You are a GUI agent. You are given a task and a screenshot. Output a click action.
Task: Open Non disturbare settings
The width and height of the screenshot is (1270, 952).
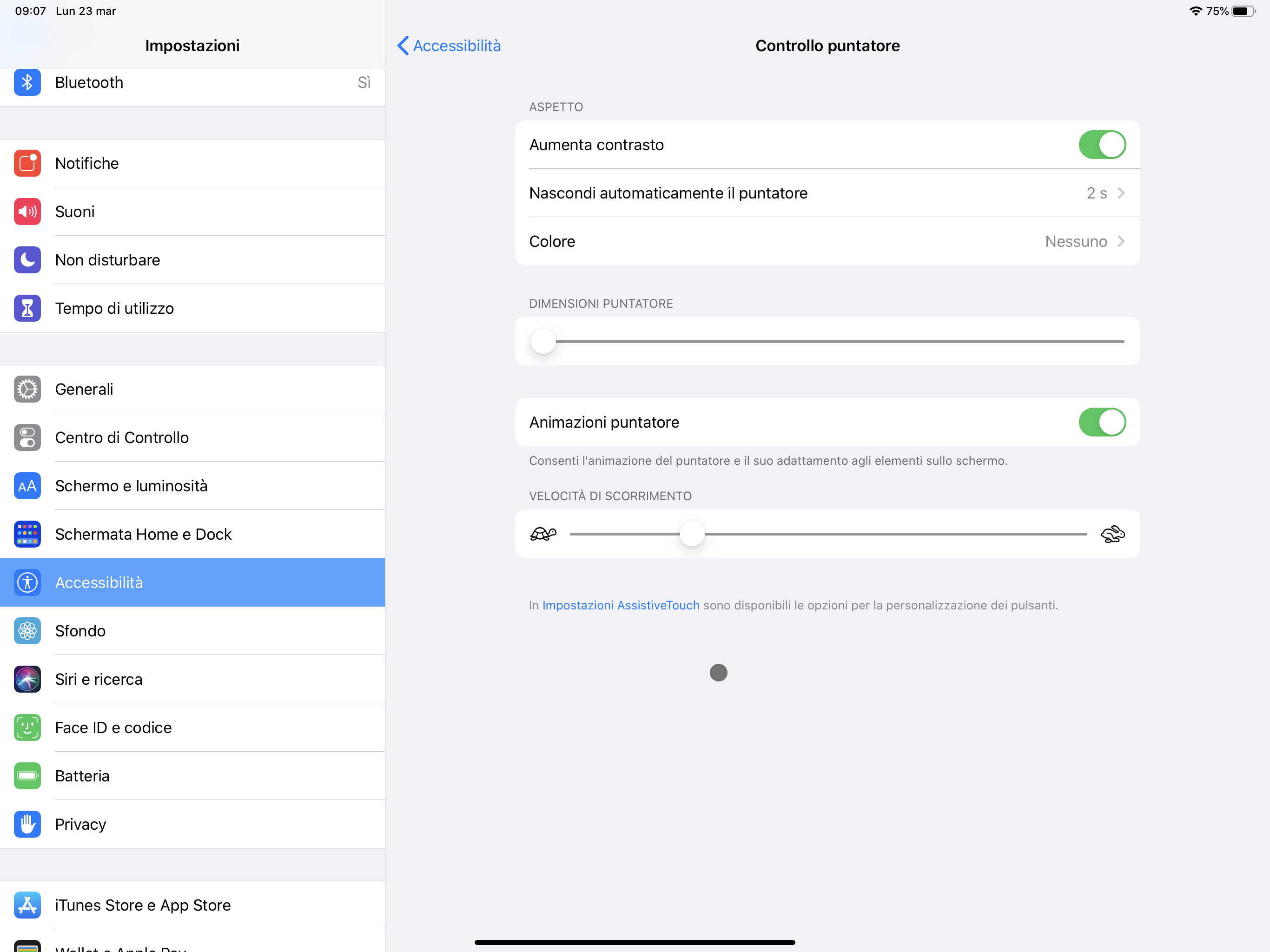(192, 260)
